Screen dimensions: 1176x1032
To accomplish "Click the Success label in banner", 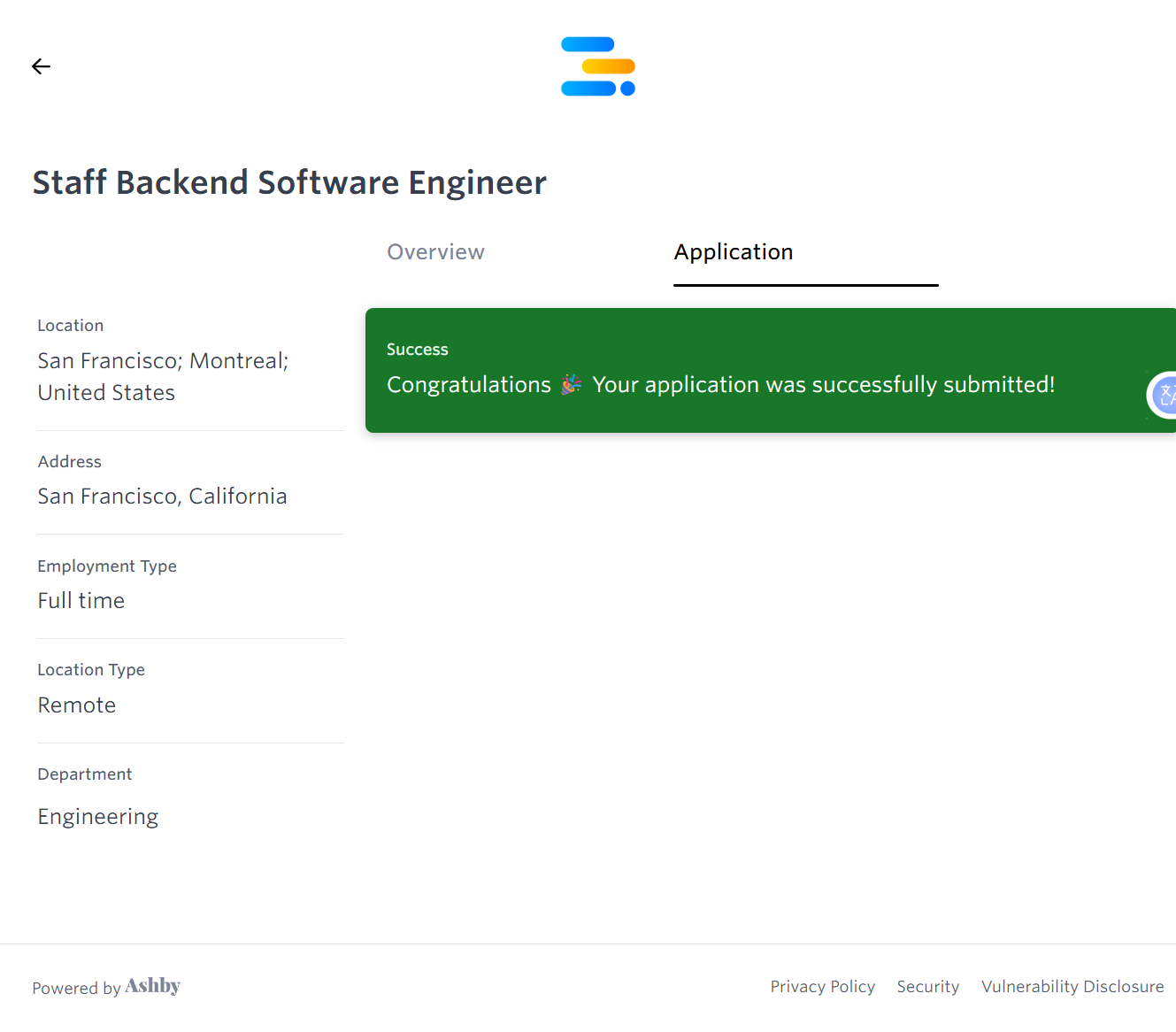I will click(418, 350).
